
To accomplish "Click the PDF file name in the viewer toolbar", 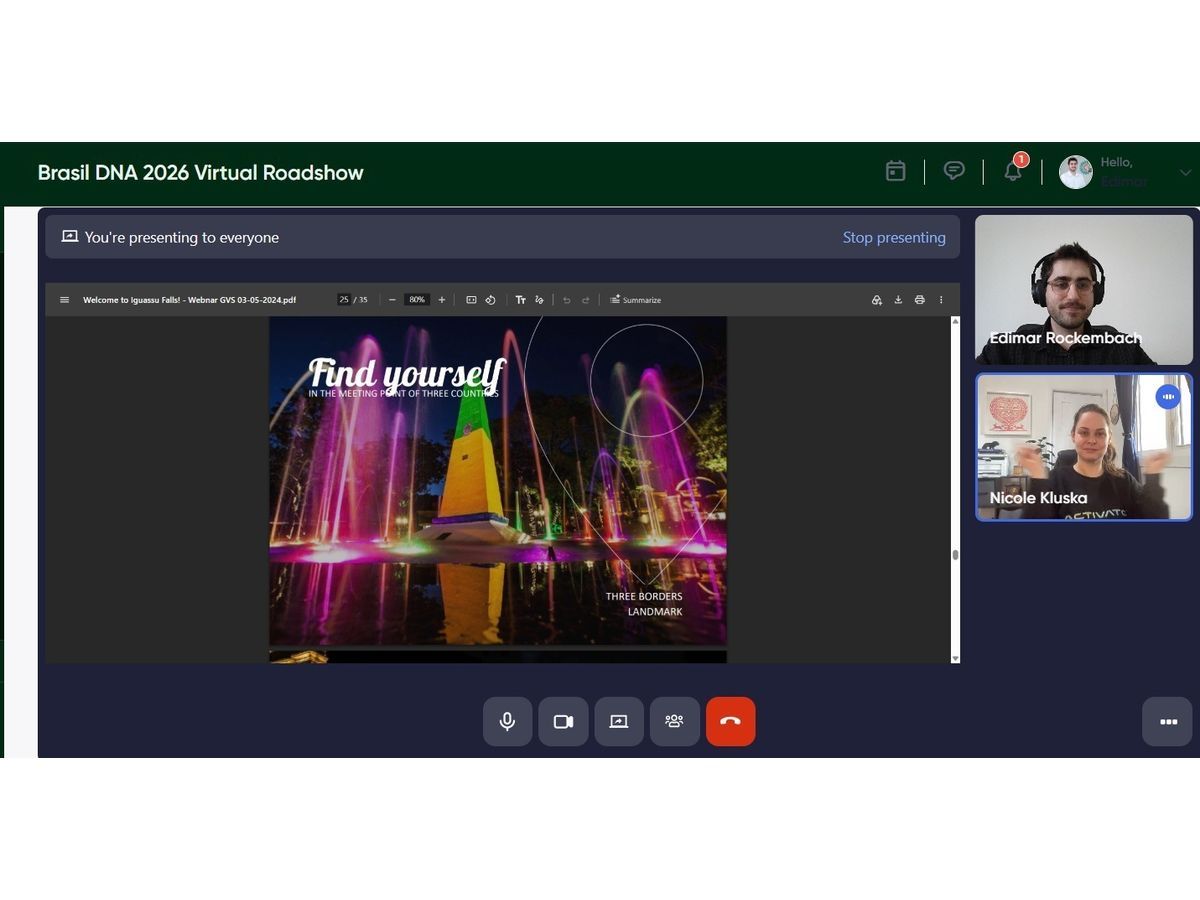I will point(189,300).
